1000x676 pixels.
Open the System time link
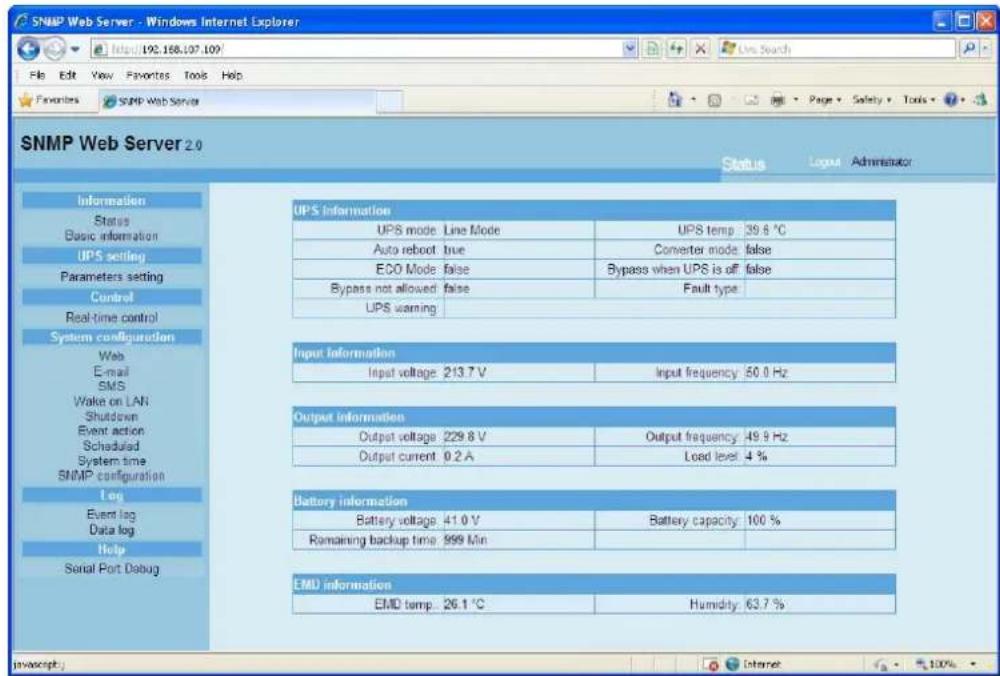click(112, 460)
